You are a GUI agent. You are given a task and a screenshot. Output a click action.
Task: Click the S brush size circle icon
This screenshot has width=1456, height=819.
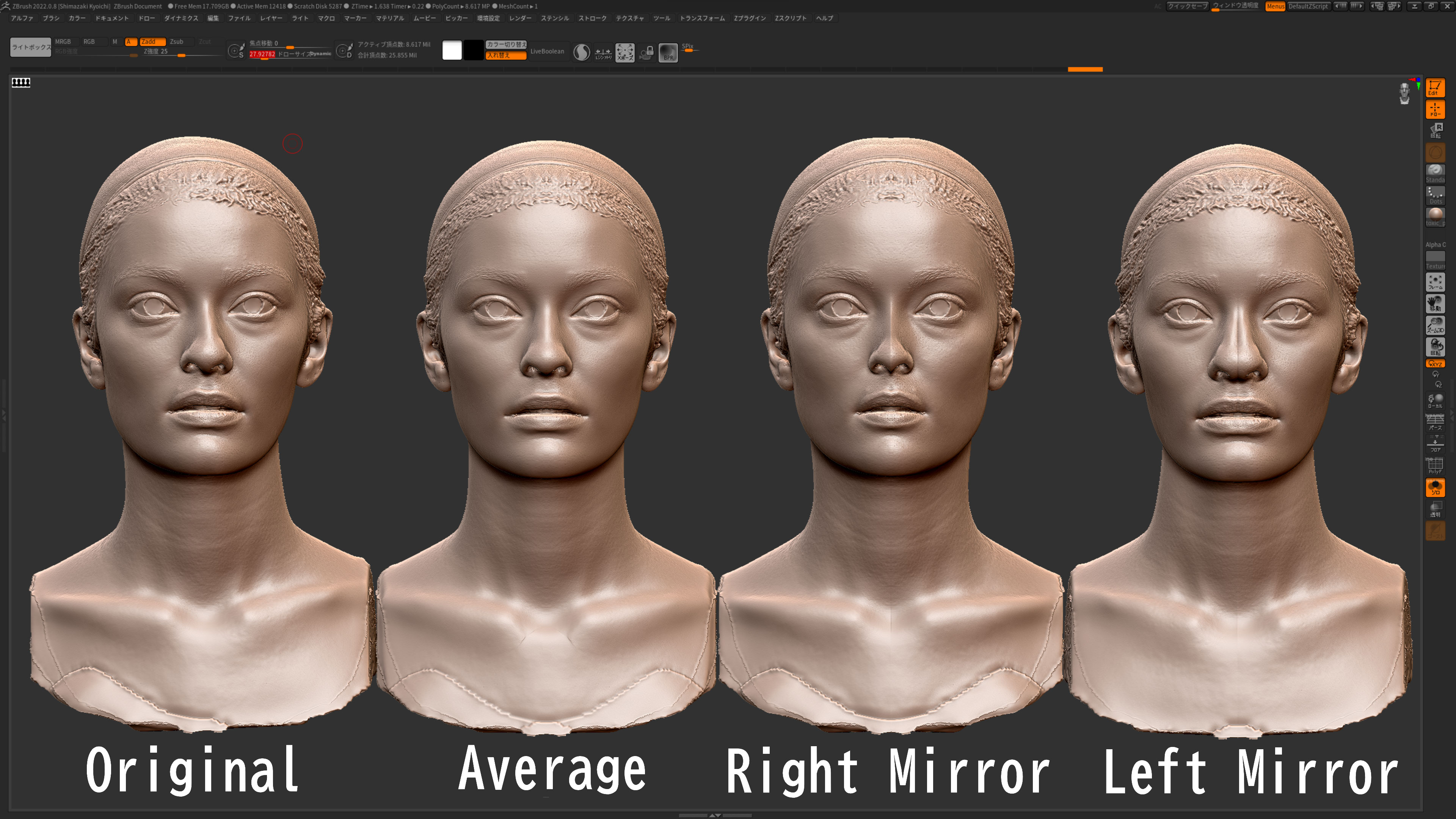pyautogui.click(x=236, y=52)
